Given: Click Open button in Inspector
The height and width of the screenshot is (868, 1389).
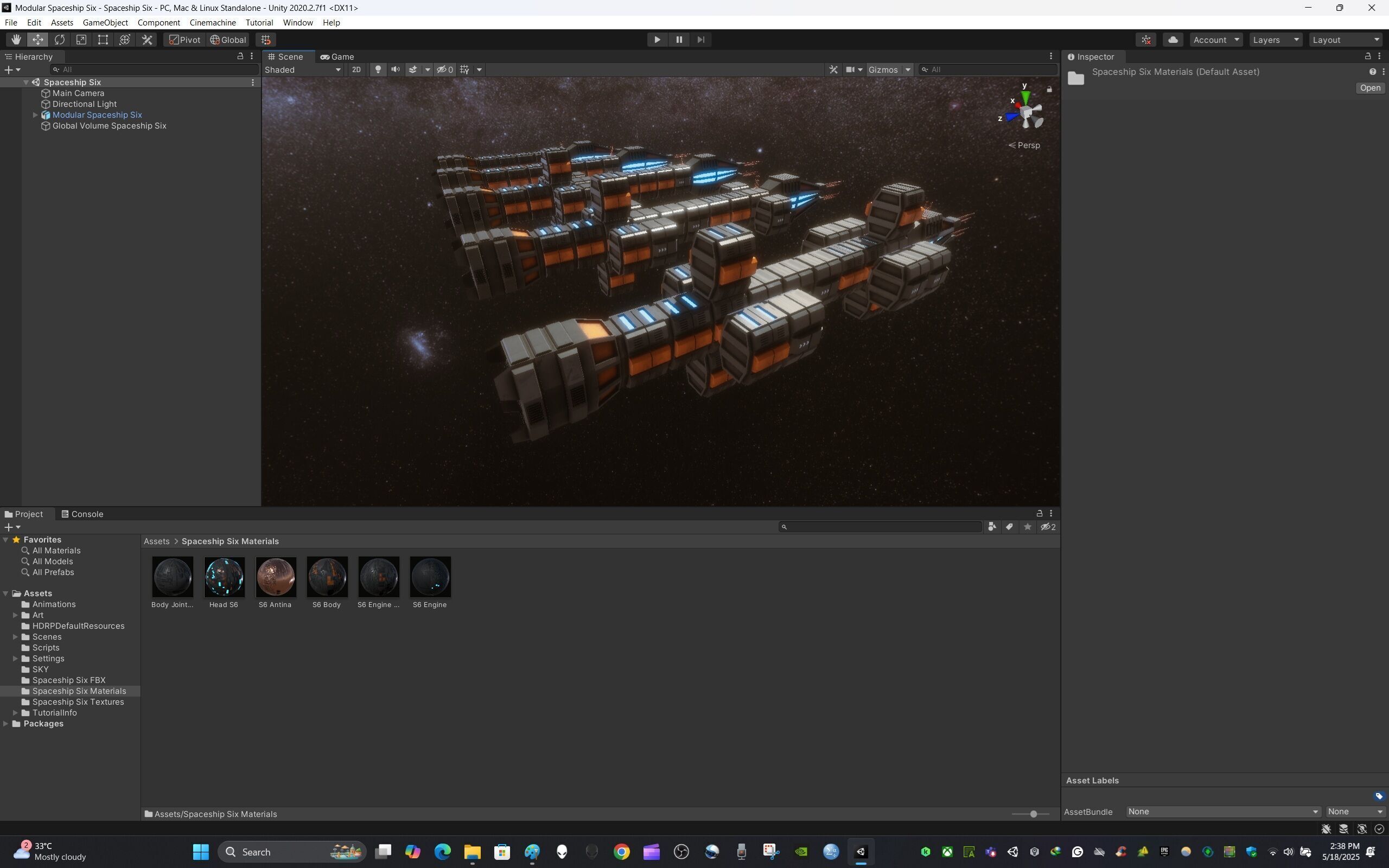Looking at the screenshot, I should tap(1370, 88).
